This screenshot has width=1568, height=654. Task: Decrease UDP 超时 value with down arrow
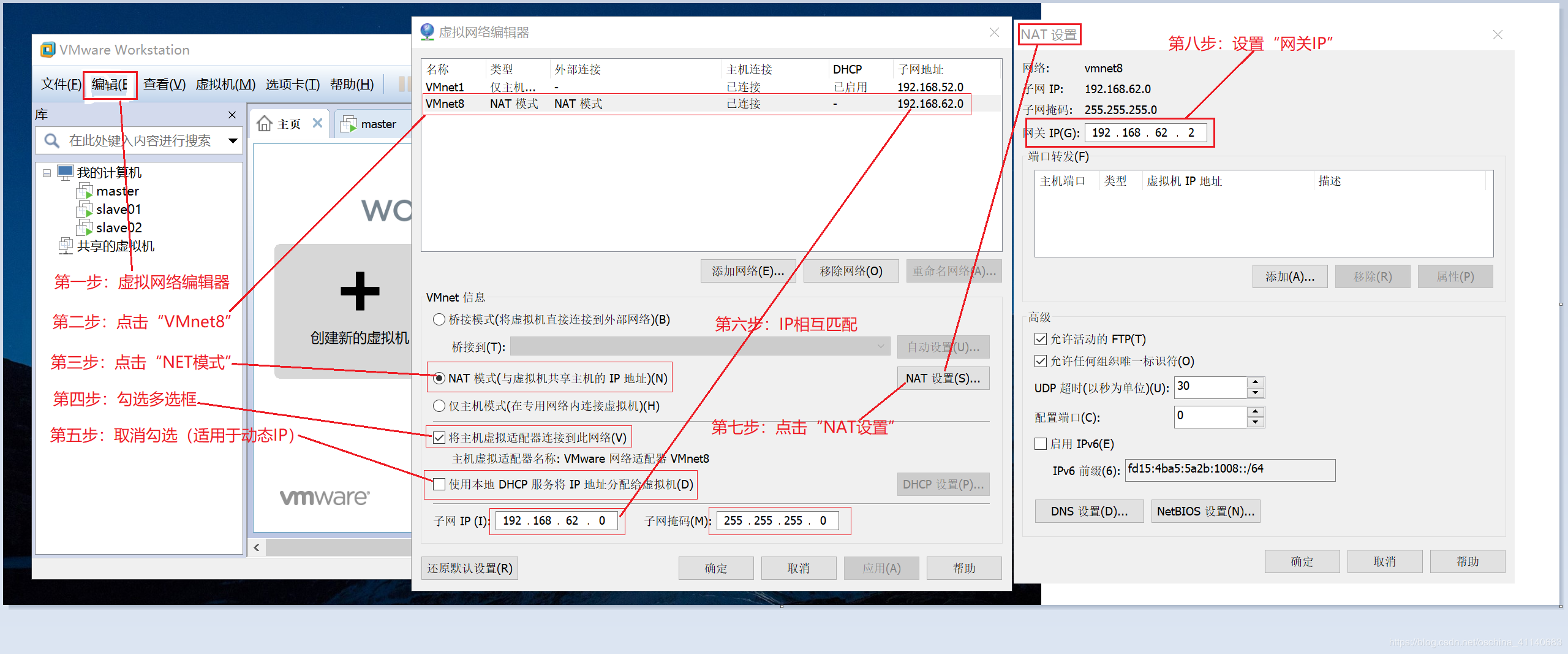1256,393
